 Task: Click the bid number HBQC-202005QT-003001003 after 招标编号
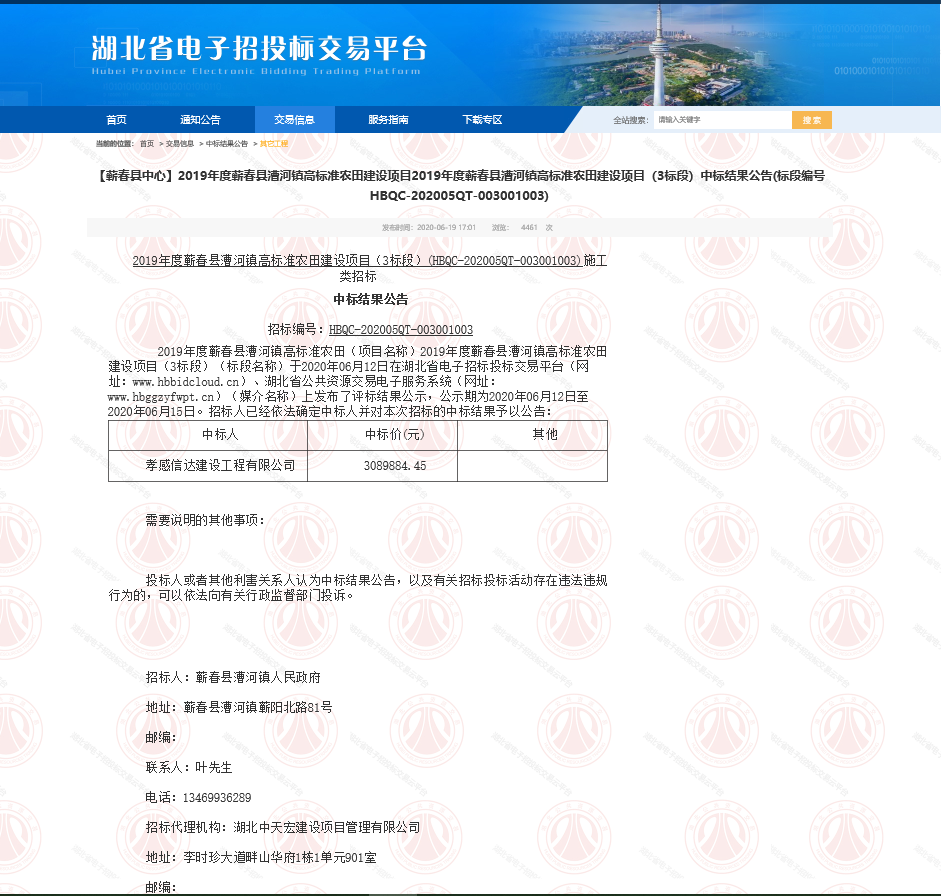tap(400, 329)
